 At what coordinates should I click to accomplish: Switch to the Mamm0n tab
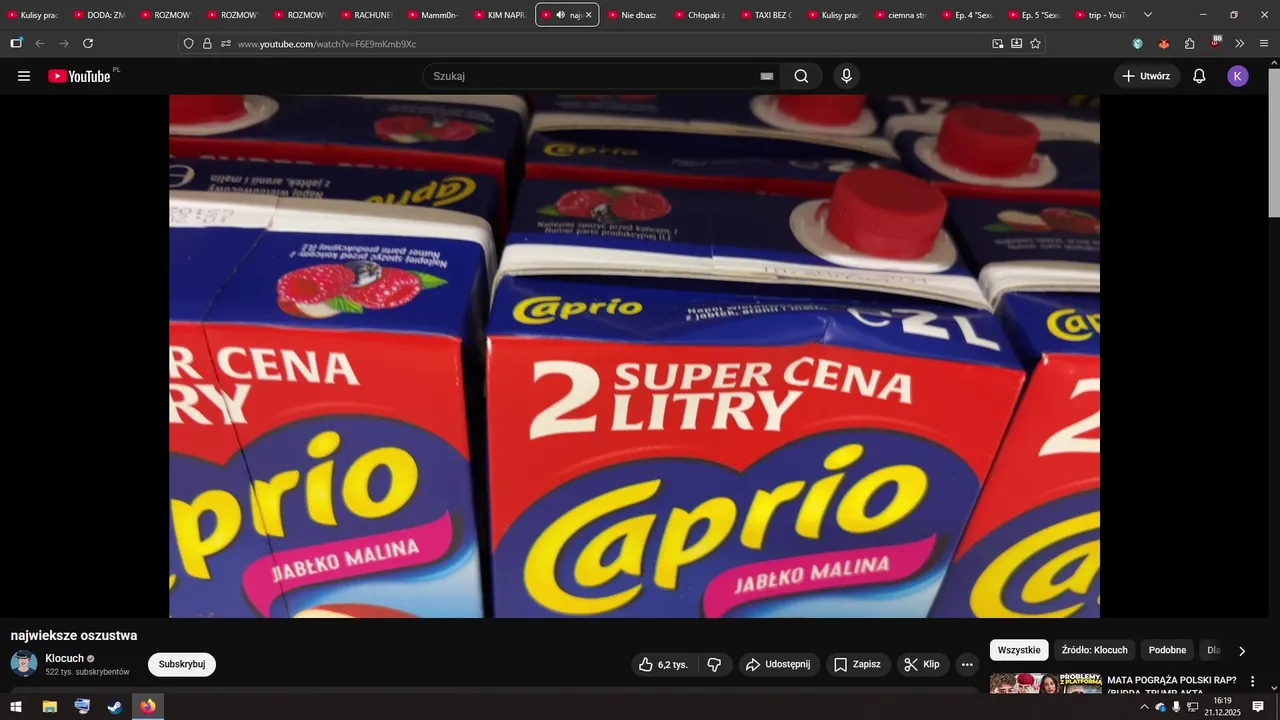[x=434, y=15]
